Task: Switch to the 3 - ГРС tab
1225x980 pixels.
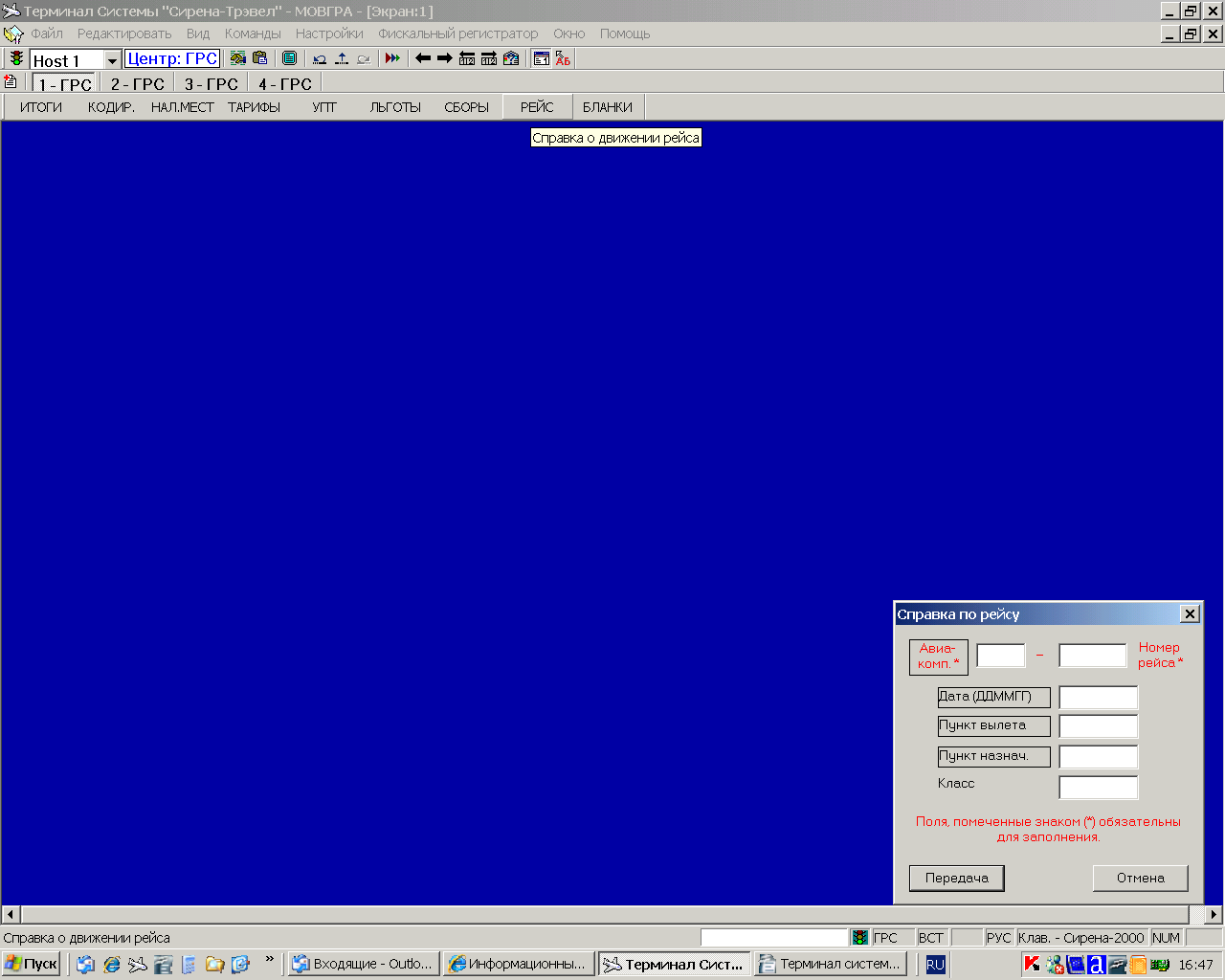Action: tap(211, 84)
